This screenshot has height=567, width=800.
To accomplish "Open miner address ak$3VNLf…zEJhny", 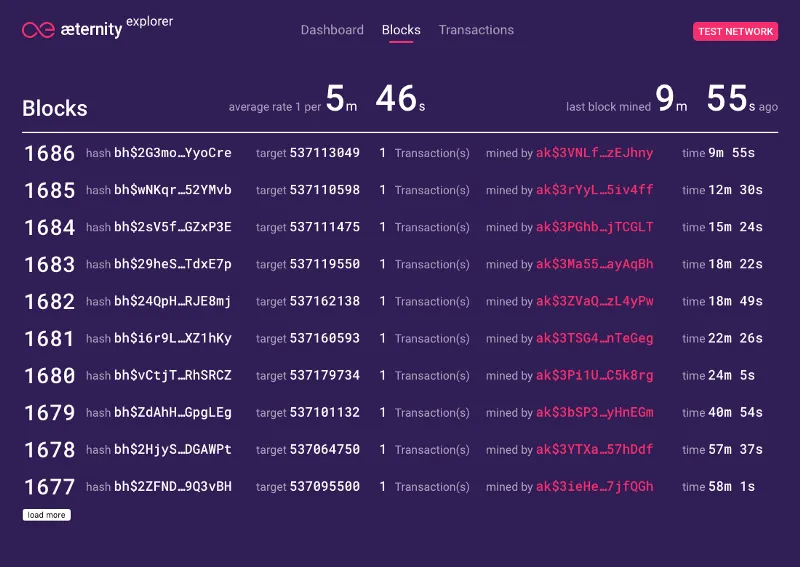I will (x=594, y=153).
